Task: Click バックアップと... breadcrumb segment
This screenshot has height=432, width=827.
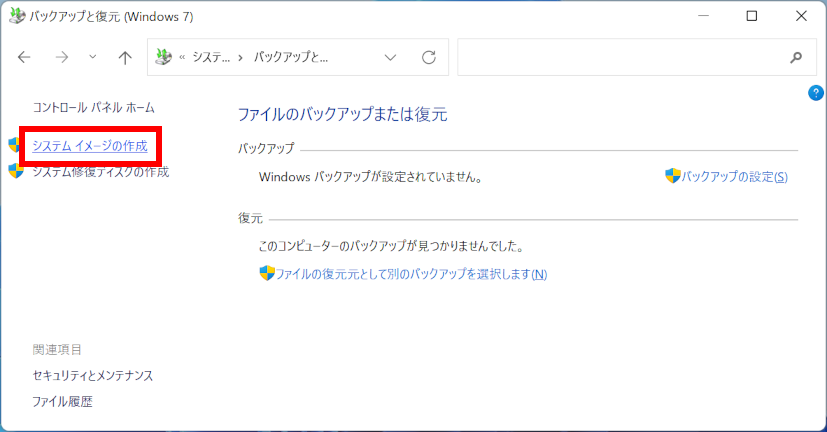Action: pyautogui.click(x=291, y=57)
